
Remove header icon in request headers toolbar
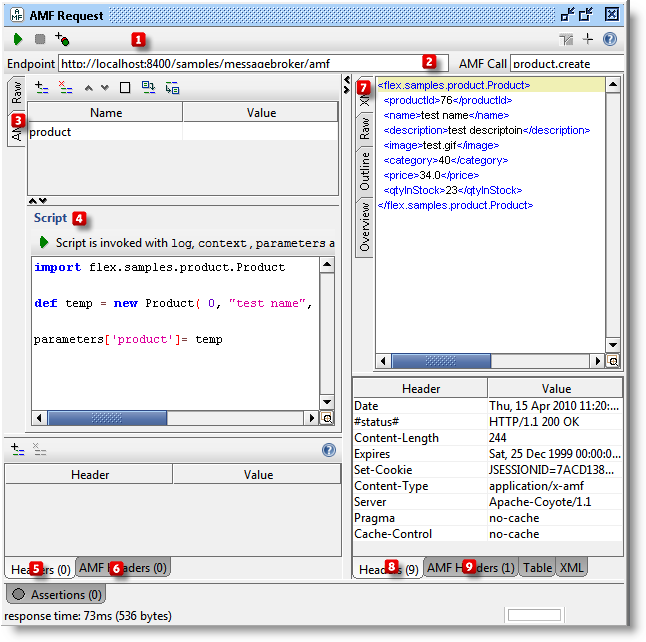pyautogui.click(x=40, y=449)
